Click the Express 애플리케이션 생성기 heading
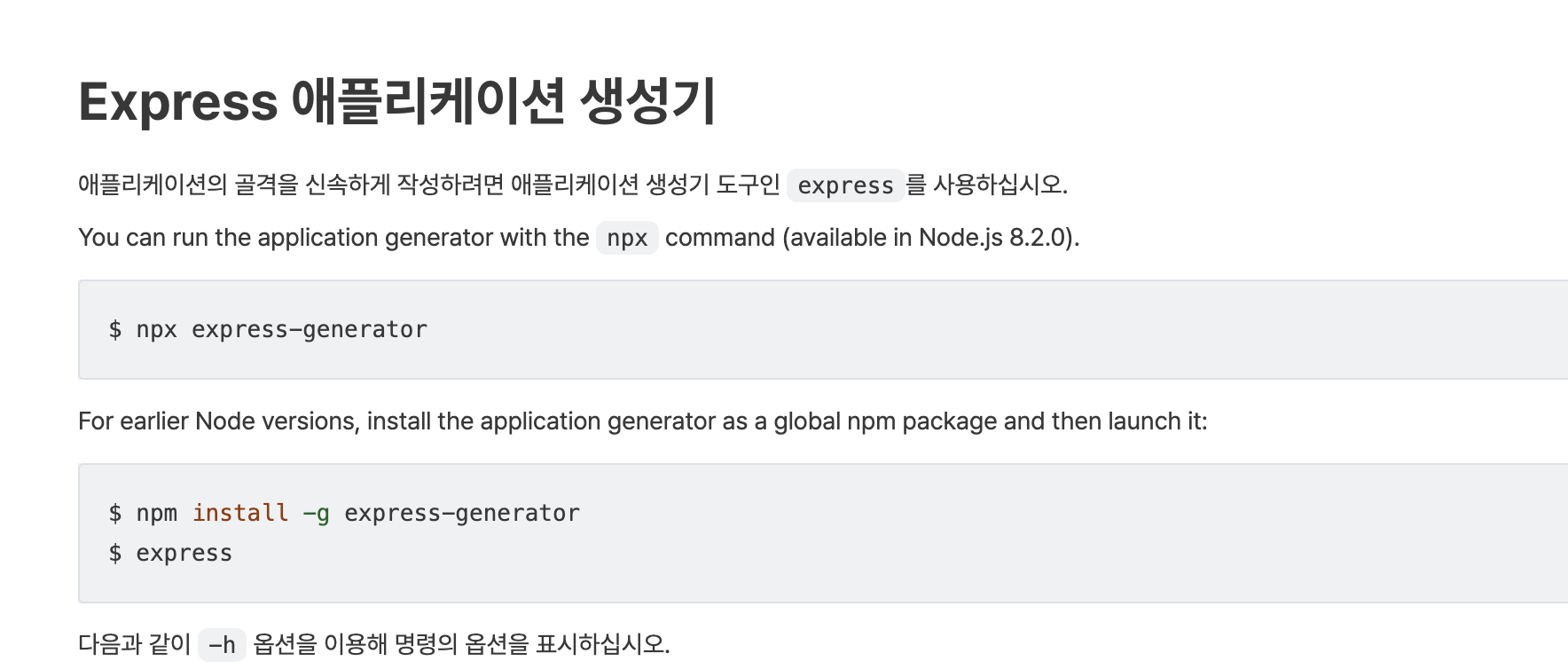 [x=396, y=101]
